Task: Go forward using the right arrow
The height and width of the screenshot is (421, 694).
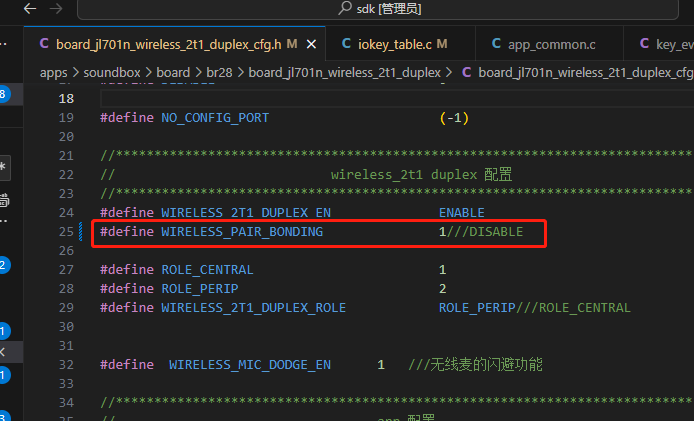Action: 56,8
